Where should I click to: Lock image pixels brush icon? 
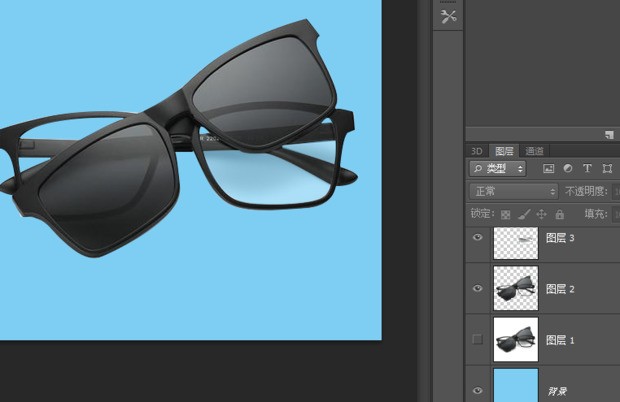523,214
